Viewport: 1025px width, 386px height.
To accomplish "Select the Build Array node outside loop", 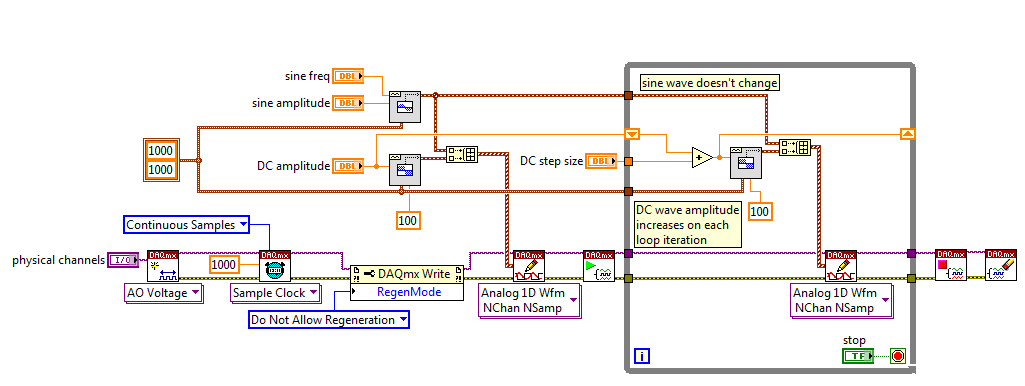I will coord(462,154).
